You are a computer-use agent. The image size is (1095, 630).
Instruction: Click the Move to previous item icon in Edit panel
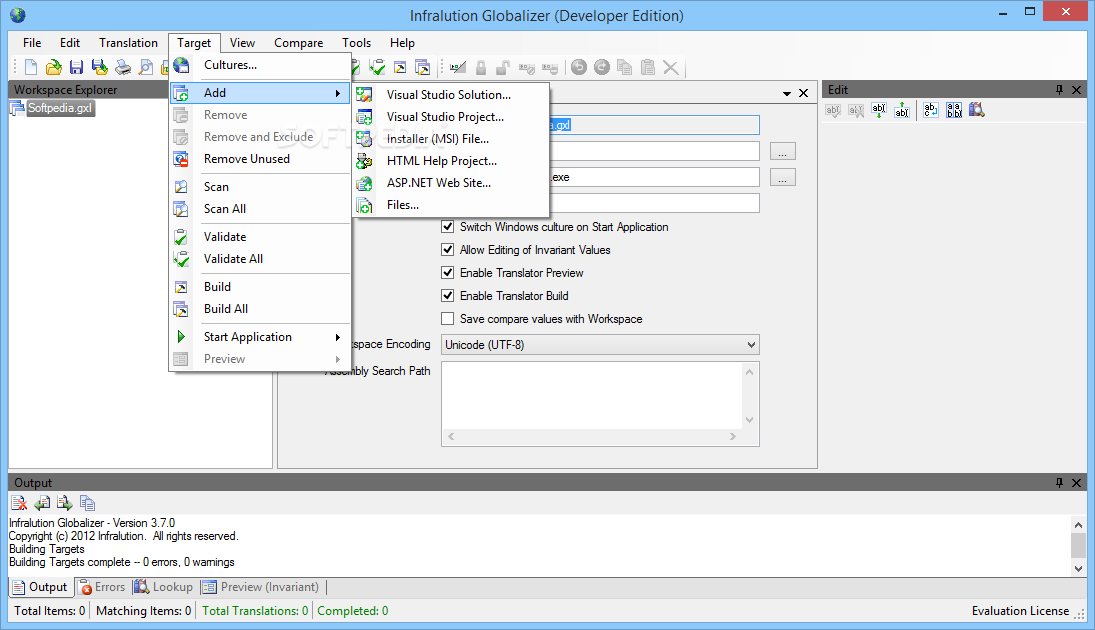[902, 110]
